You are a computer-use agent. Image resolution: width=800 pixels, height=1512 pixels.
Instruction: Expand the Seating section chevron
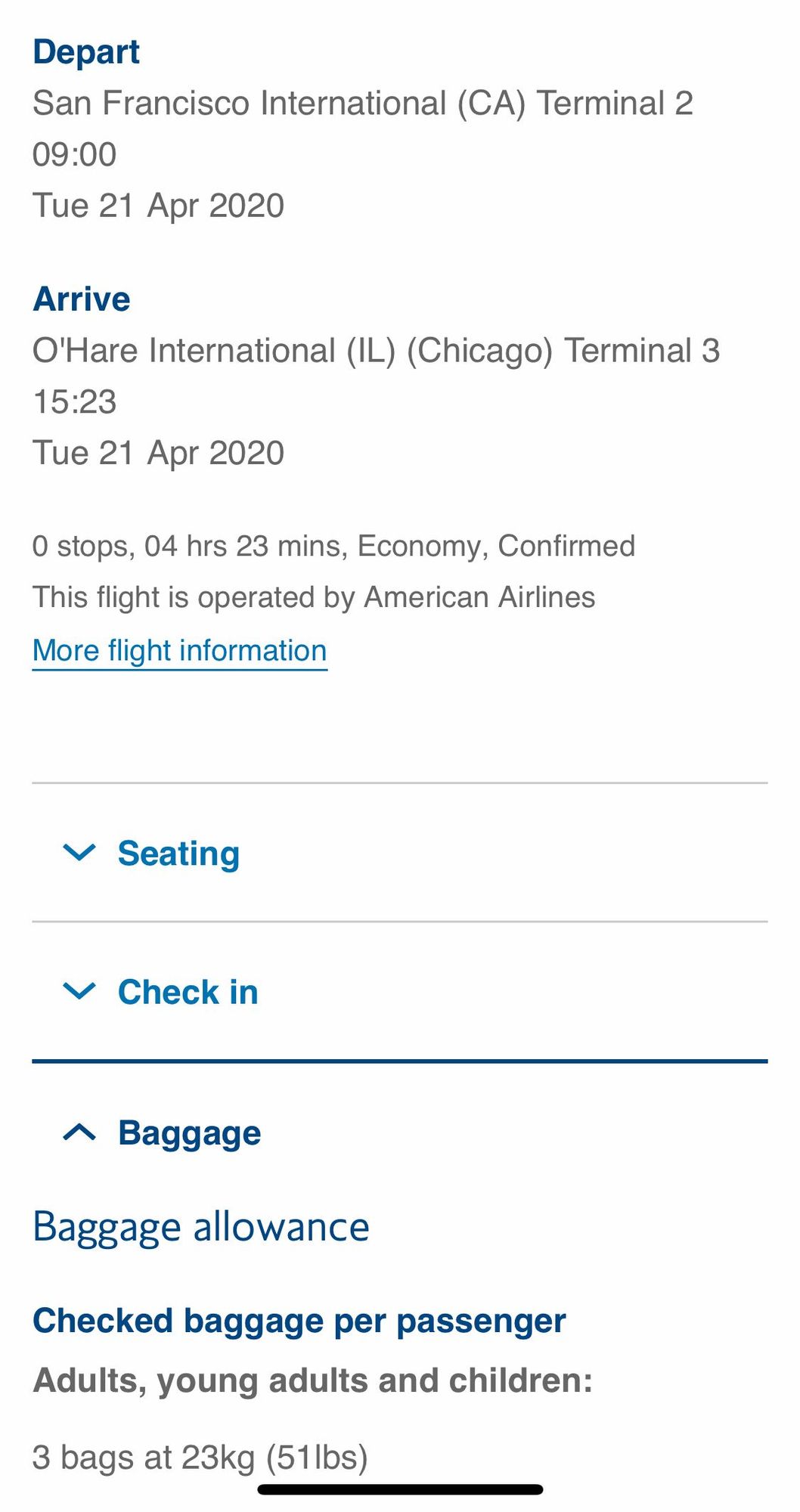79,853
